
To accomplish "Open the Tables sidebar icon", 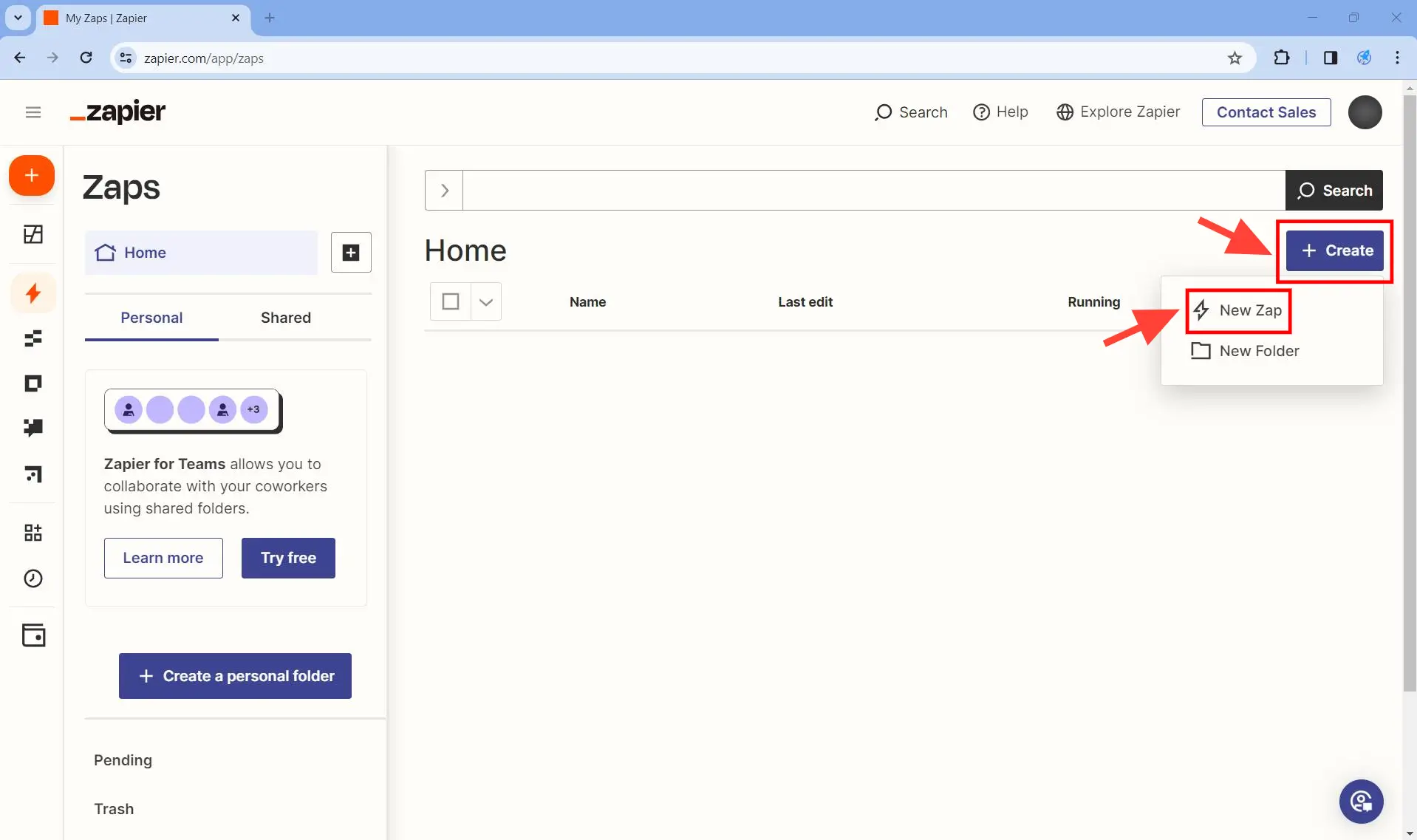I will pos(33,339).
